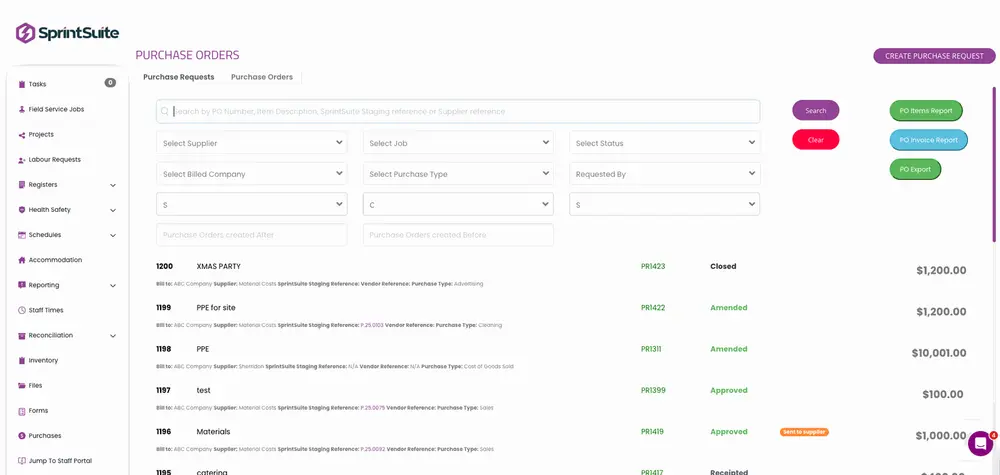Click the Inventory sidebar icon

pyautogui.click(x=22, y=360)
